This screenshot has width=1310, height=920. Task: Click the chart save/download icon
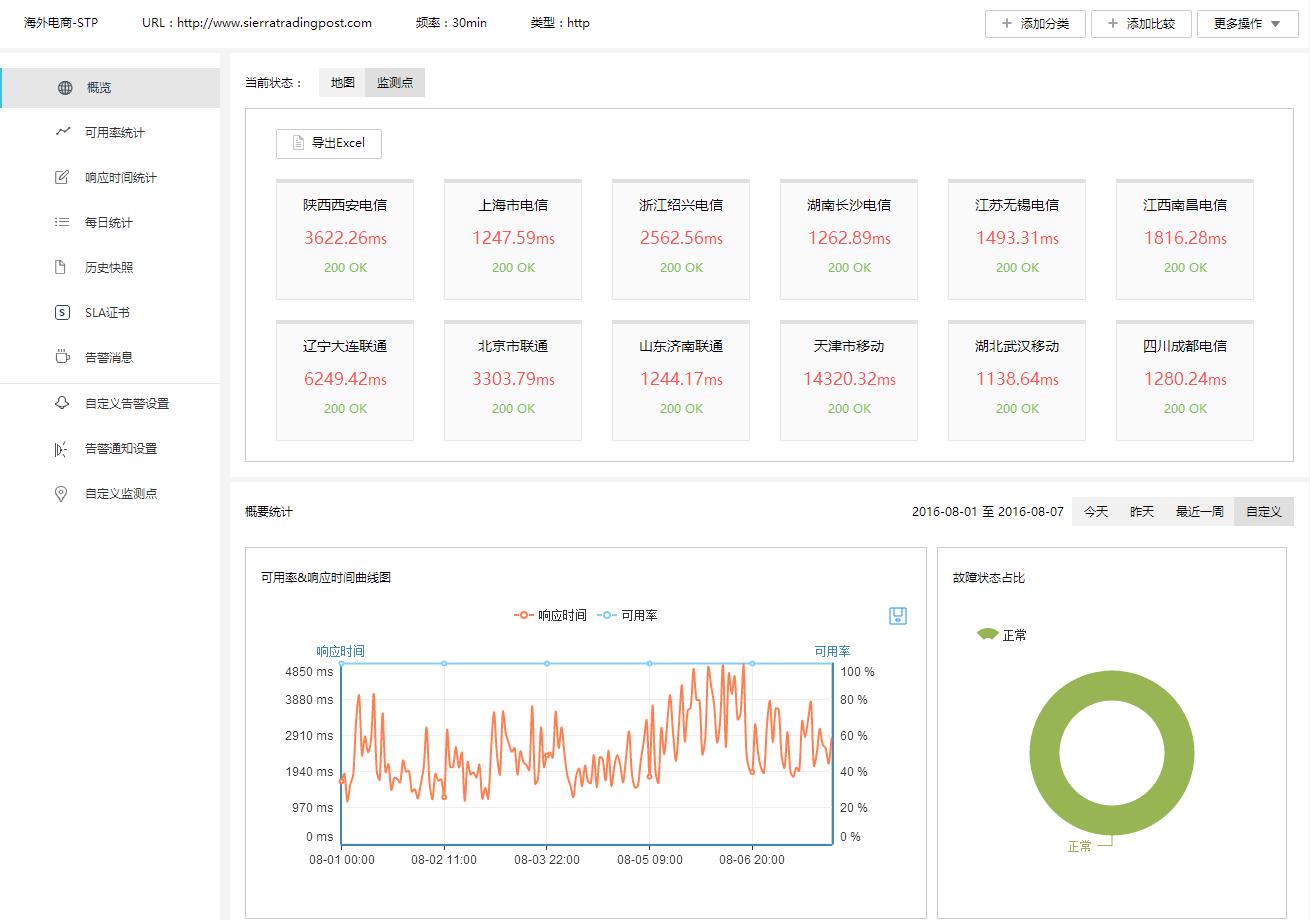(x=897, y=616)
